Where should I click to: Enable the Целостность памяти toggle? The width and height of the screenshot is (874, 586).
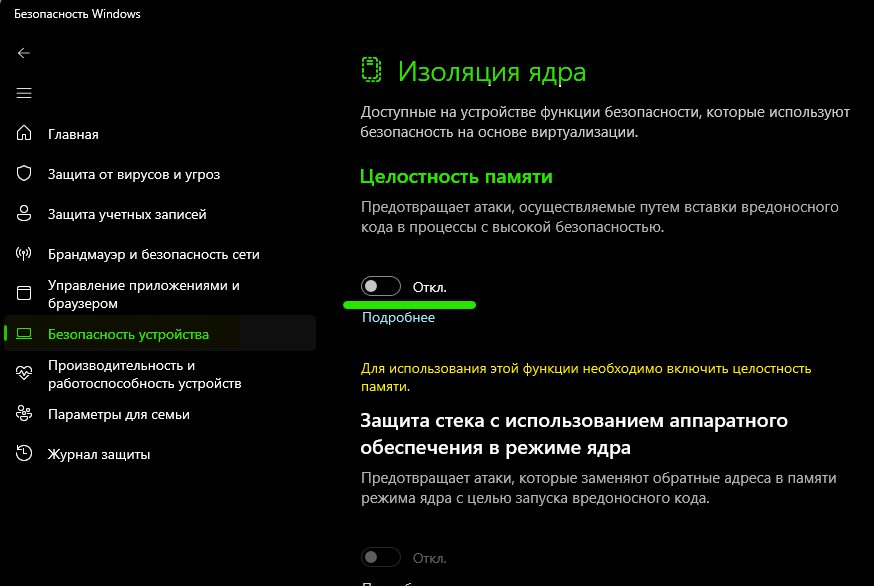[381, 286]
